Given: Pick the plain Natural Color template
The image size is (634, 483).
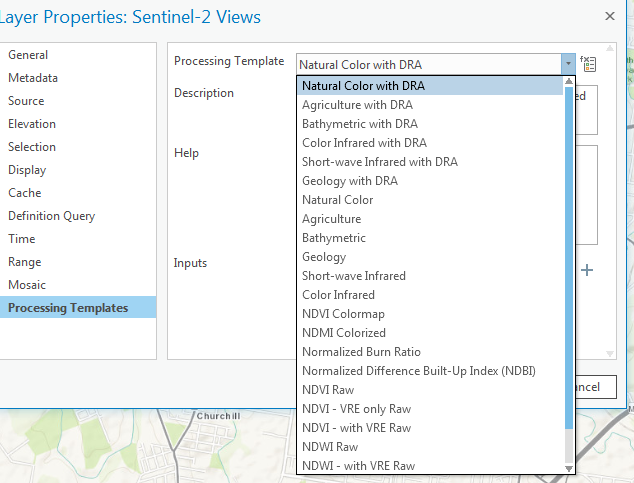Looking at the screenshot, I should pyautogui.click(x=430, y=200).
